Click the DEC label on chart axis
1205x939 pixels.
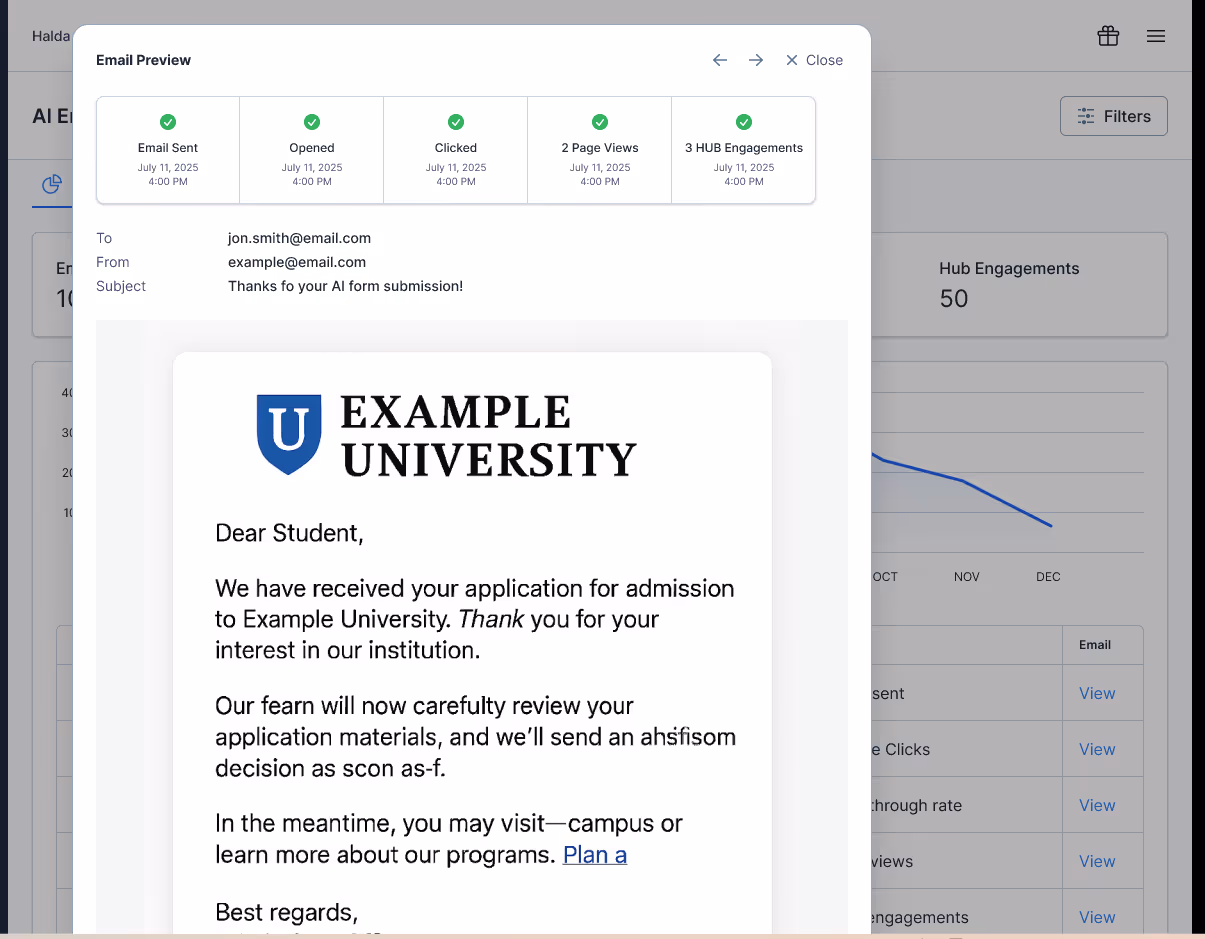click(x=1048, y=577)
